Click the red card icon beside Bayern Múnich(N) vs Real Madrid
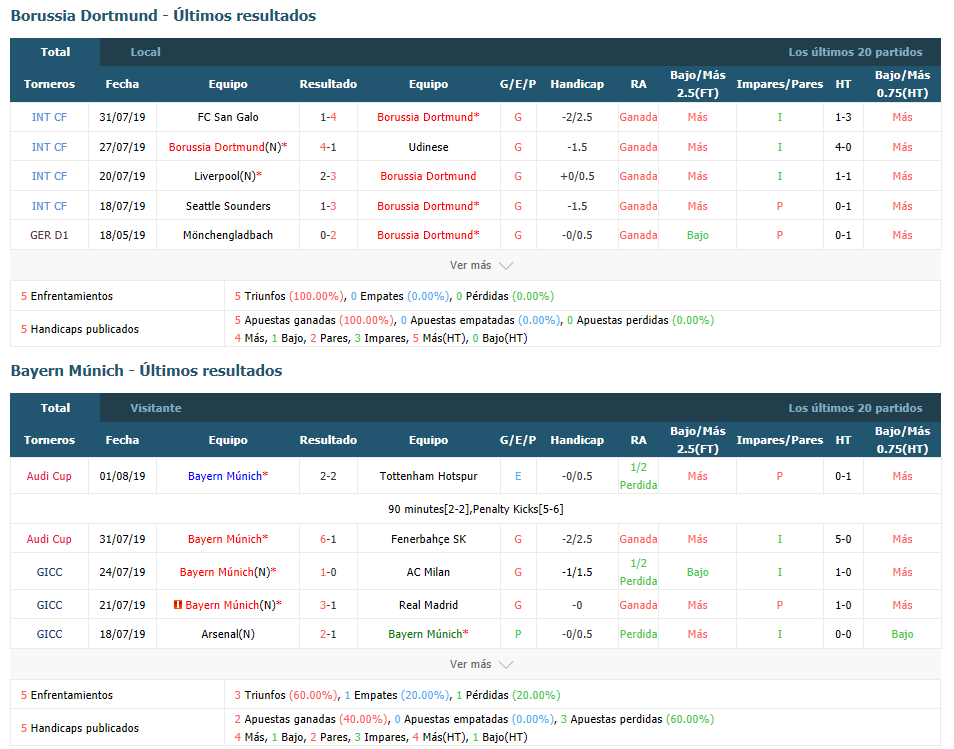Screen dimensions: 954x749 pos(178,605)
